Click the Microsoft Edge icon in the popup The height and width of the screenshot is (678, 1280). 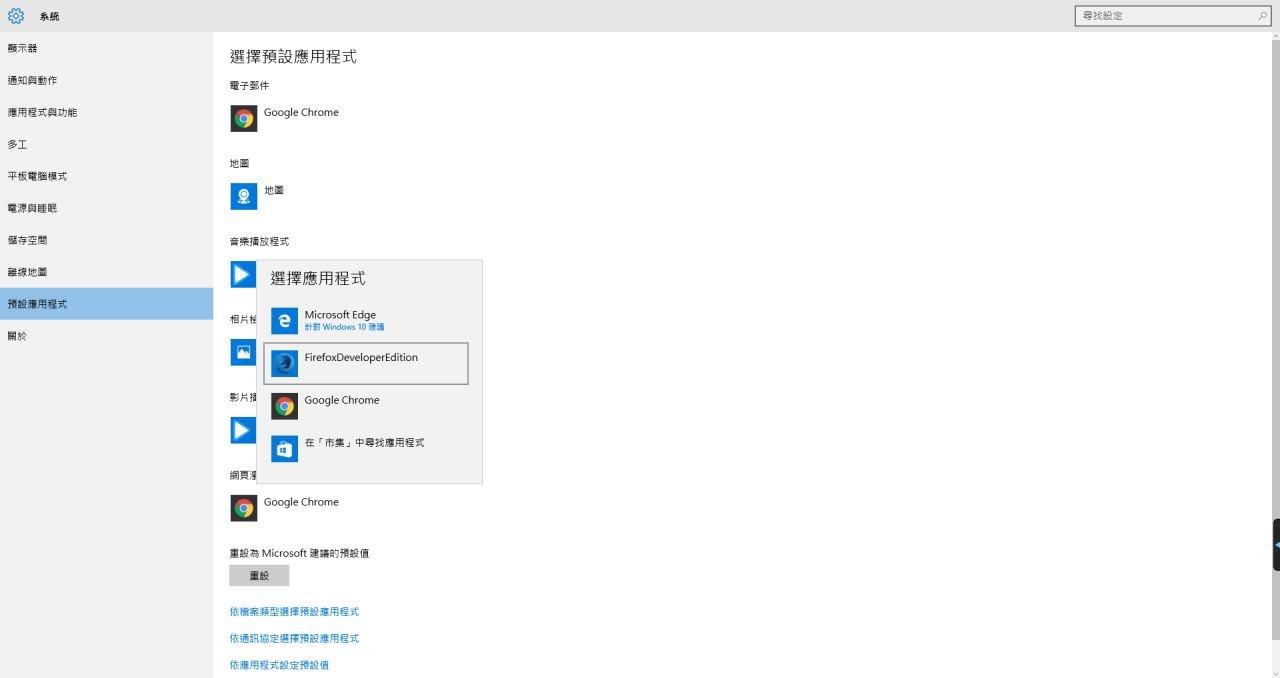284,321
